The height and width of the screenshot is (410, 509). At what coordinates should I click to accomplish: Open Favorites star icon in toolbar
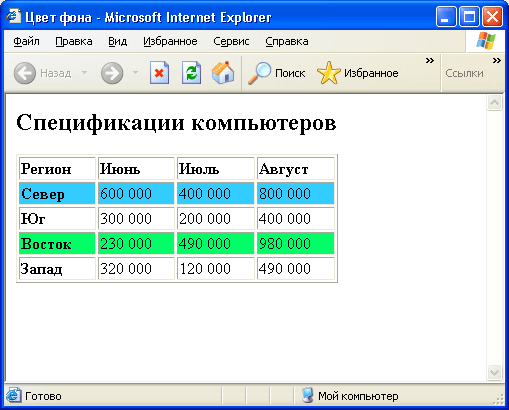328,73
